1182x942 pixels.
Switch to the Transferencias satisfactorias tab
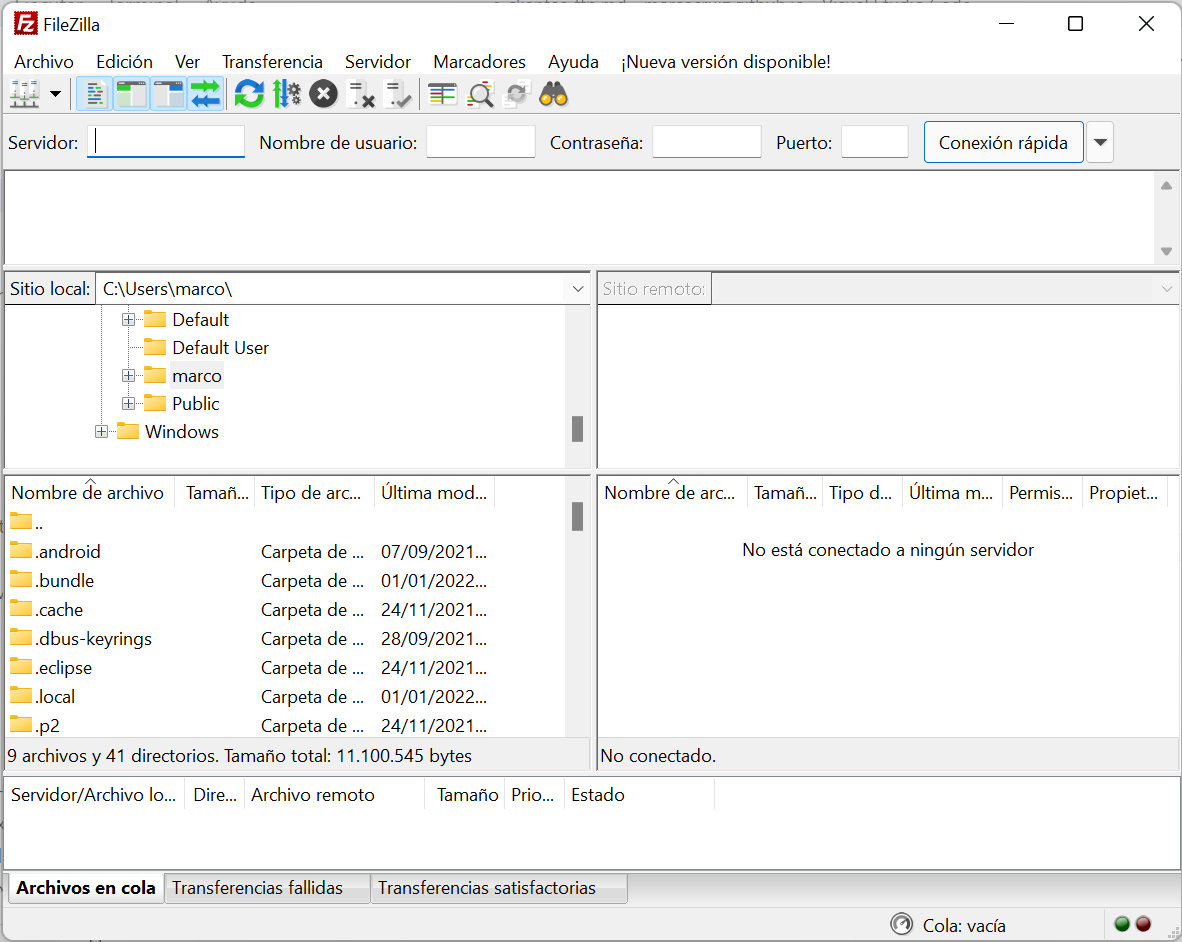499,888
